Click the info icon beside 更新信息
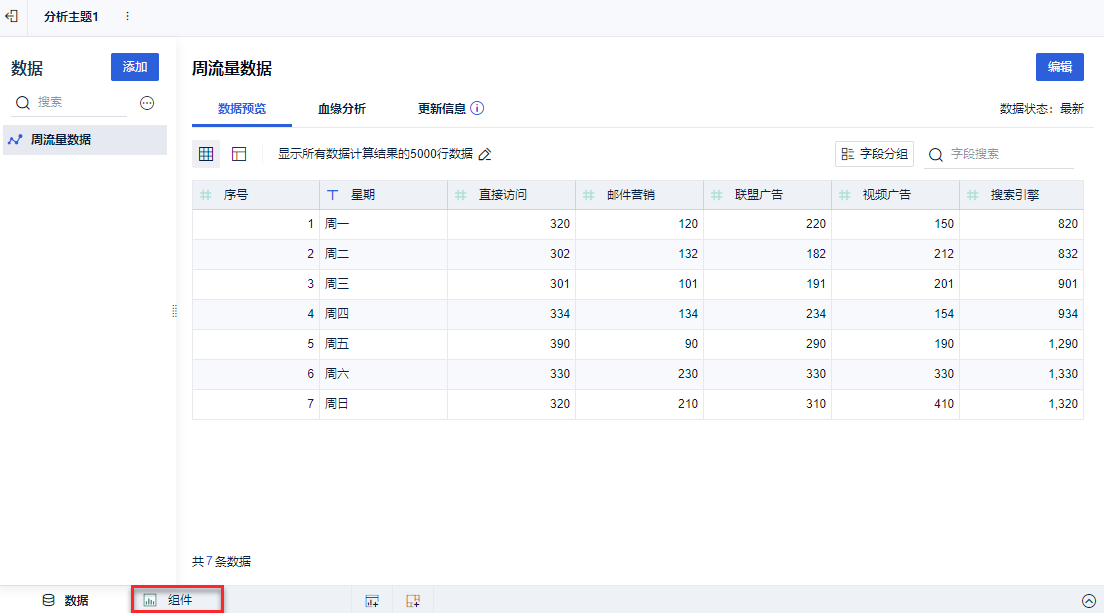The image size is (1104, 613). 477,108
